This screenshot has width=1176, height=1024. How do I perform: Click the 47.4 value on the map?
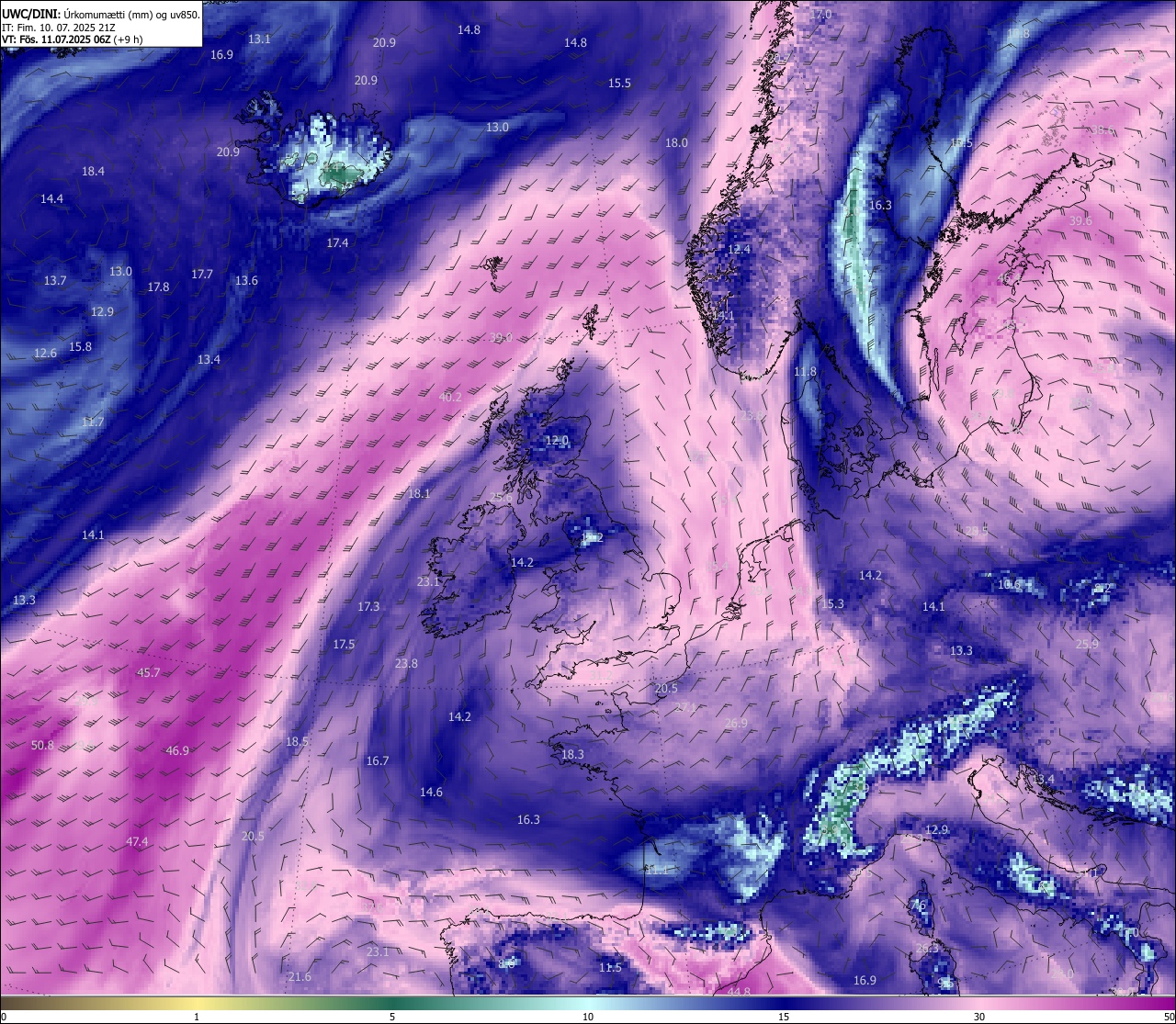pyautogui.click(x=137, y=841)
